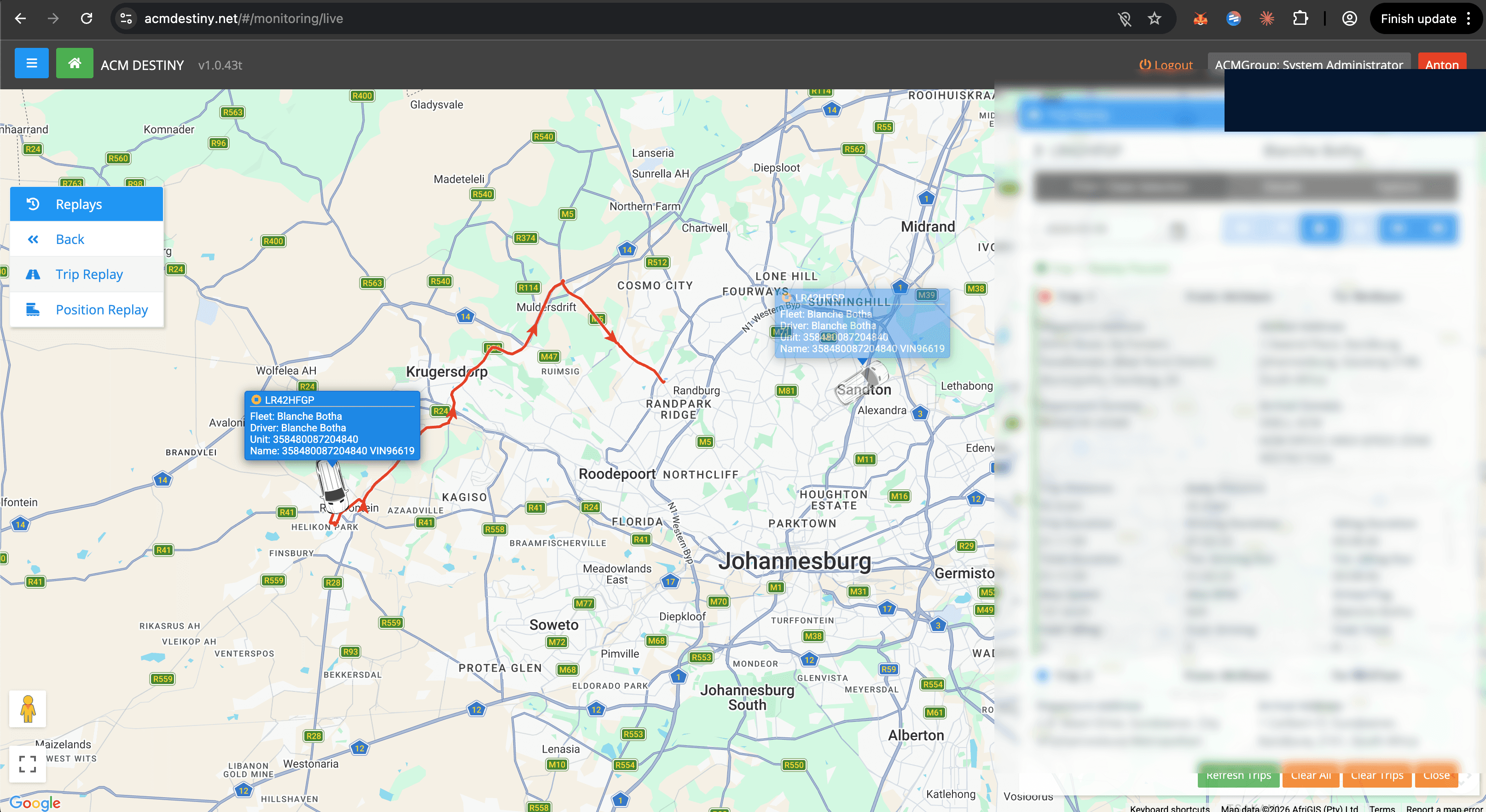Open Position Replay from the menu

tap(87, 309)
